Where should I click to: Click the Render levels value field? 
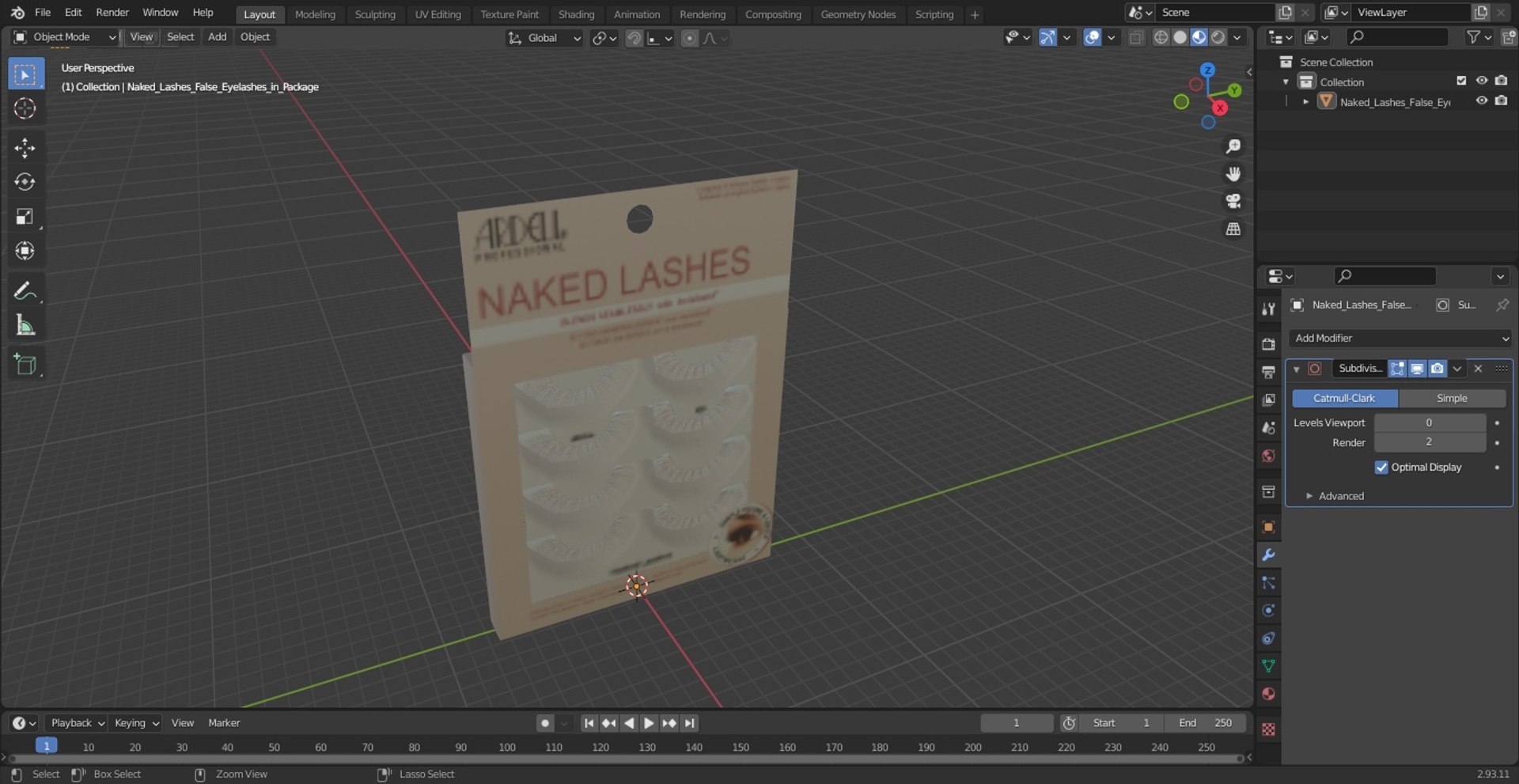[1429, 442]
